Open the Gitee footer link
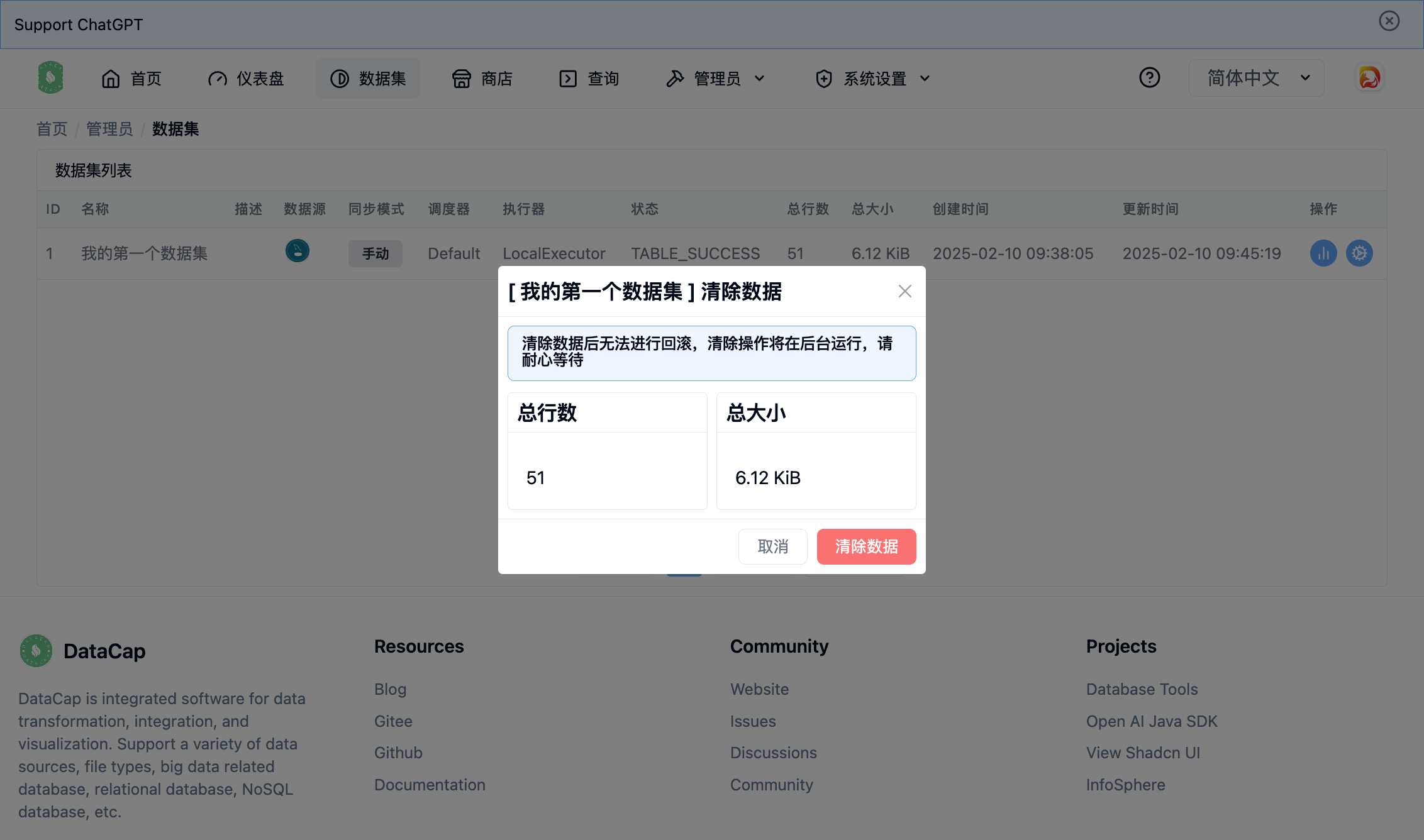 (393, 721)
